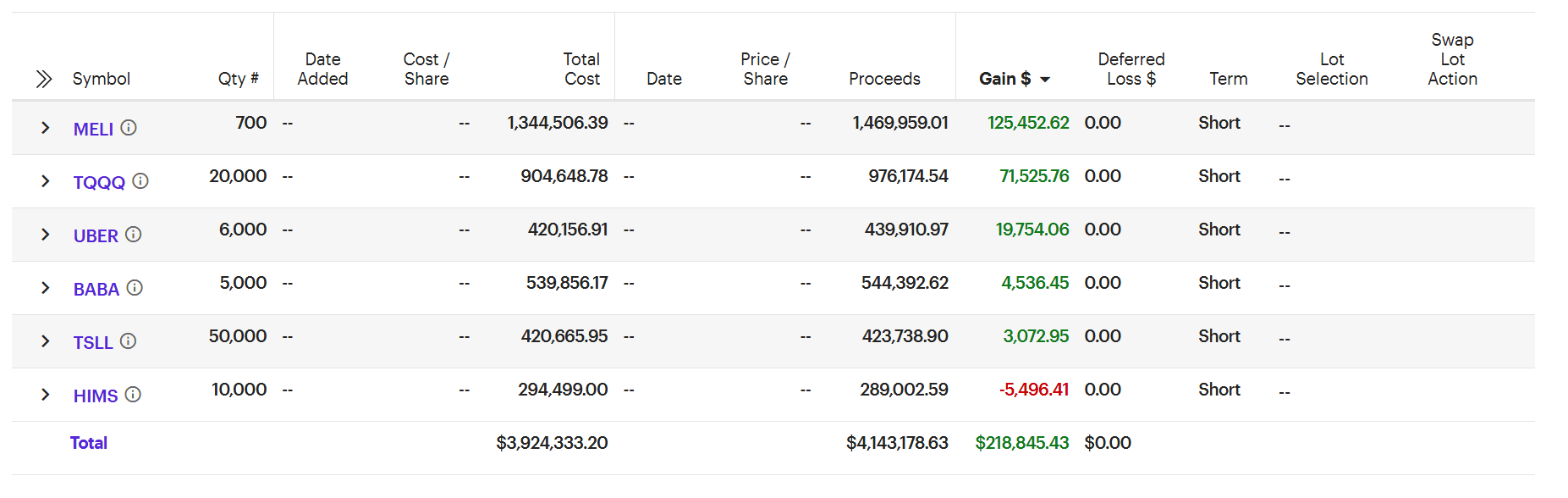The image size is (1568, 498).
Task: Show info for TSLL via its icon
Action: pyautogui.click(x=128, y=341)
